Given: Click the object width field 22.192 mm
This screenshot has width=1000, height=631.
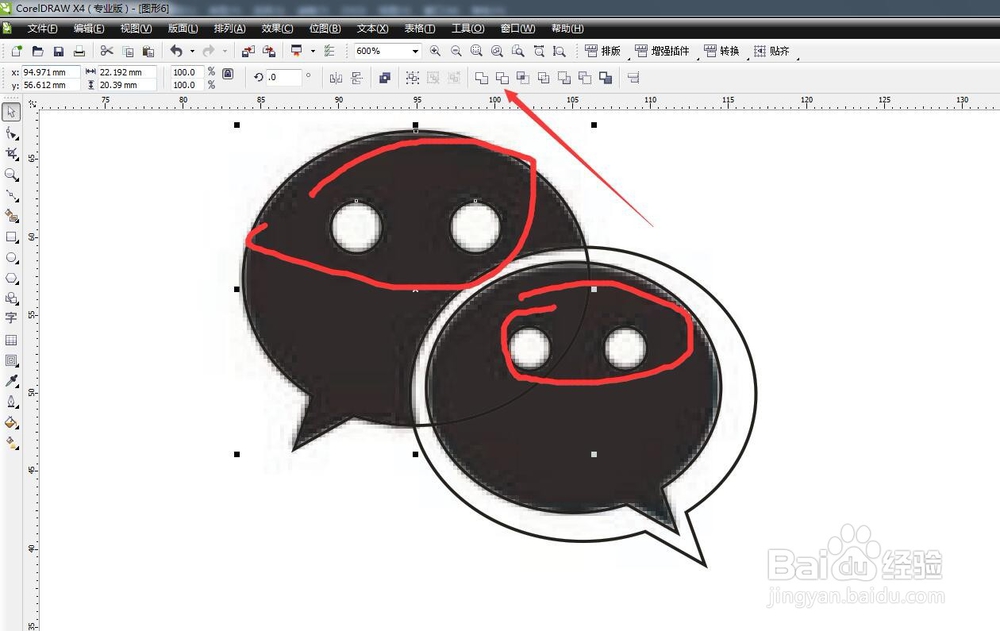Looking at the screenshot, I should click(127, 72).
